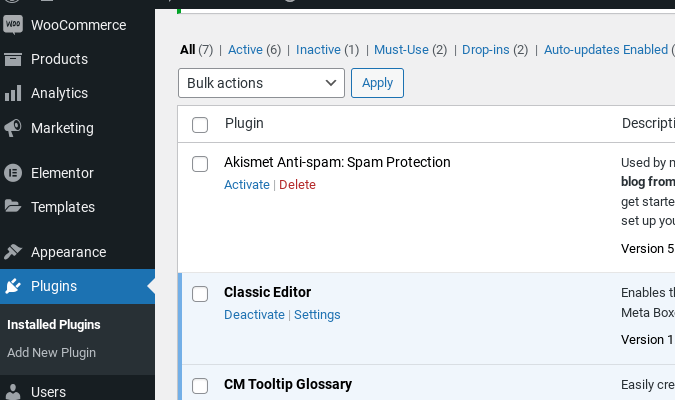Delete the Akismet Anti-spam plugin
Viewport: 675px width, 400px height.
pyautogui.click(x=297, y=185)
